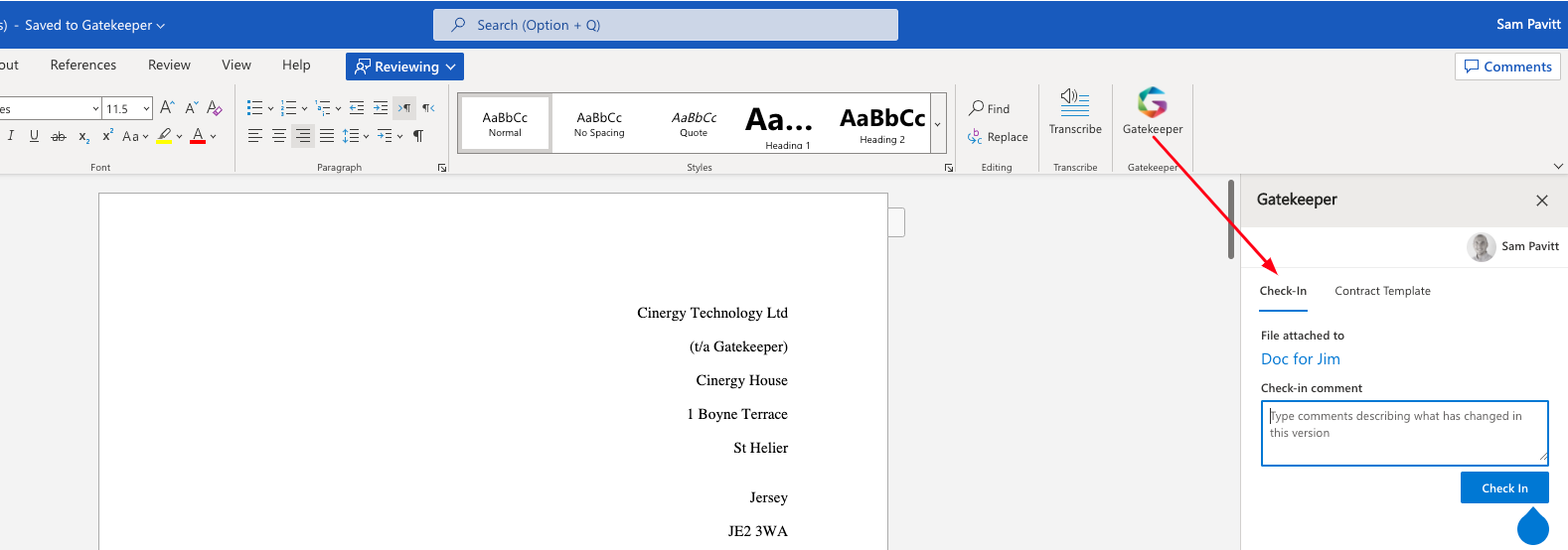The height and width of the screenshot is (550, 1568).
Task: Open the View tab
Action: point(236,65)
